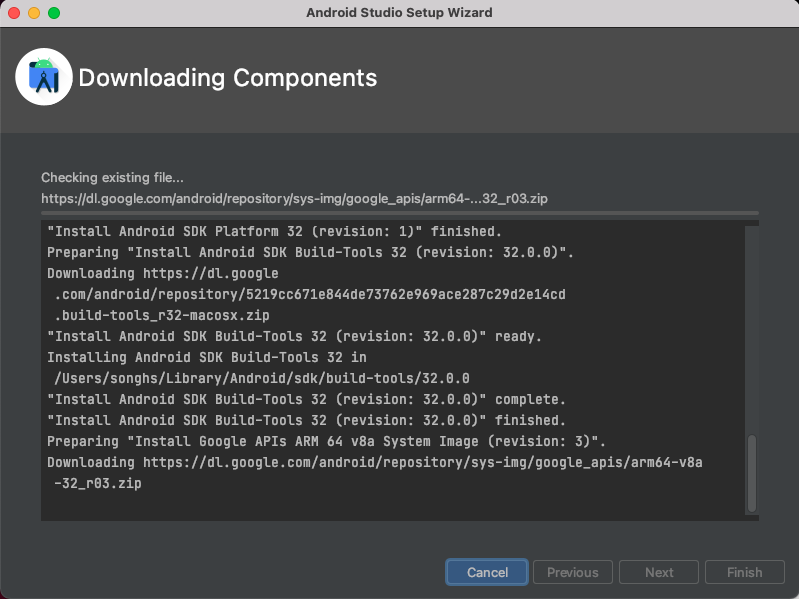Click the "Android Studio Setup Wizard" window title

click(400, 13)
